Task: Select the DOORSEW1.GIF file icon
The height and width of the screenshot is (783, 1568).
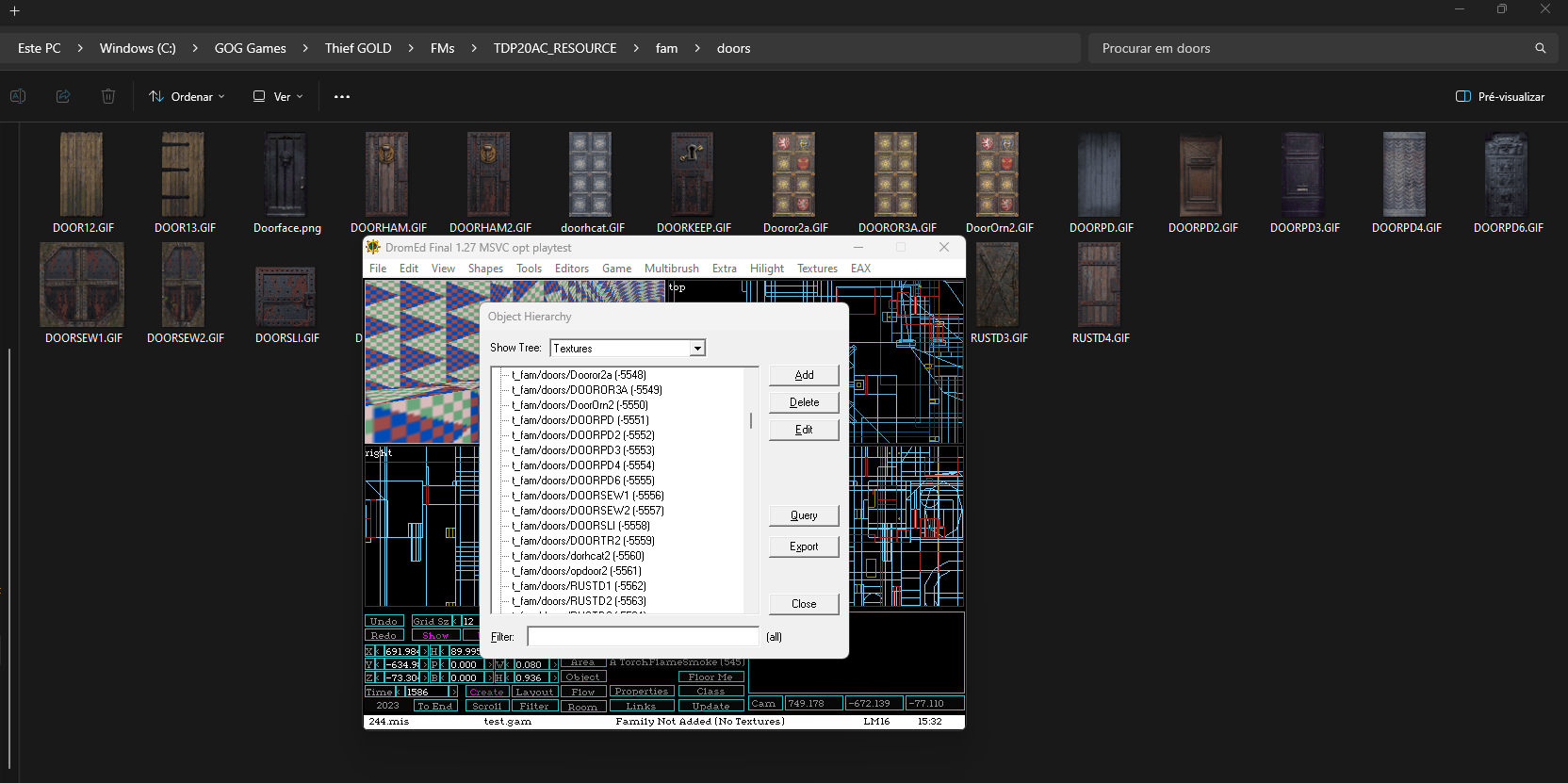Action: pyautogui.click(x=82, y=285)
